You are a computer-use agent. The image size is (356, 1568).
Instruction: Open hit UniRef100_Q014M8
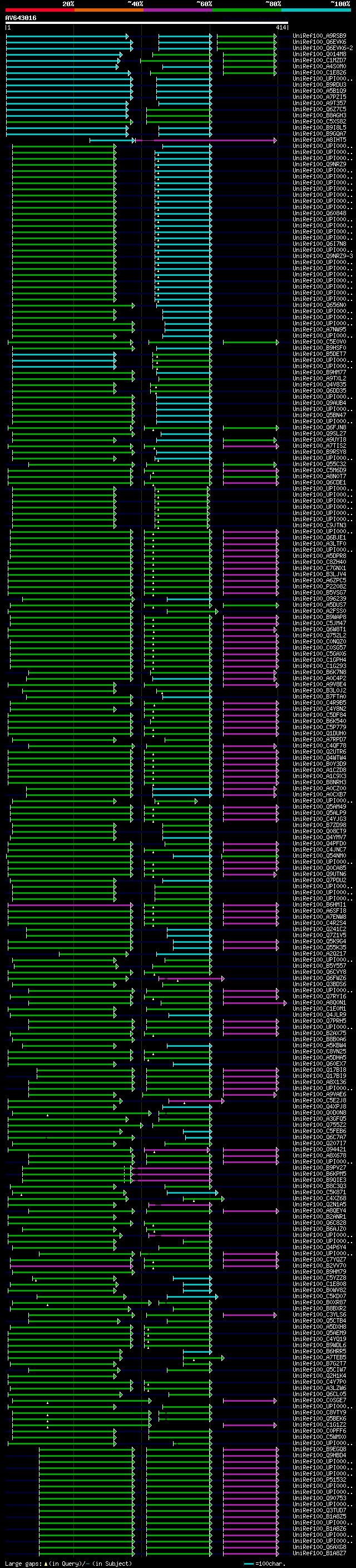pyautogui.click(x=319, y=54)
